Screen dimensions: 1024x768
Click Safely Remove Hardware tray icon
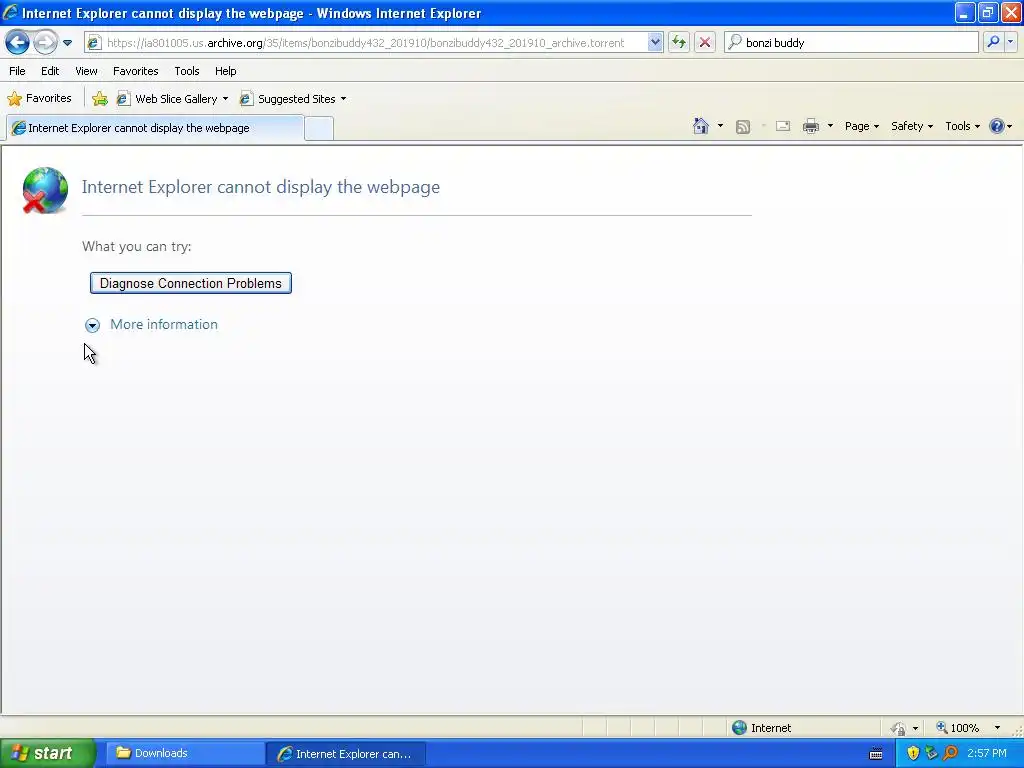coord(931,753)
